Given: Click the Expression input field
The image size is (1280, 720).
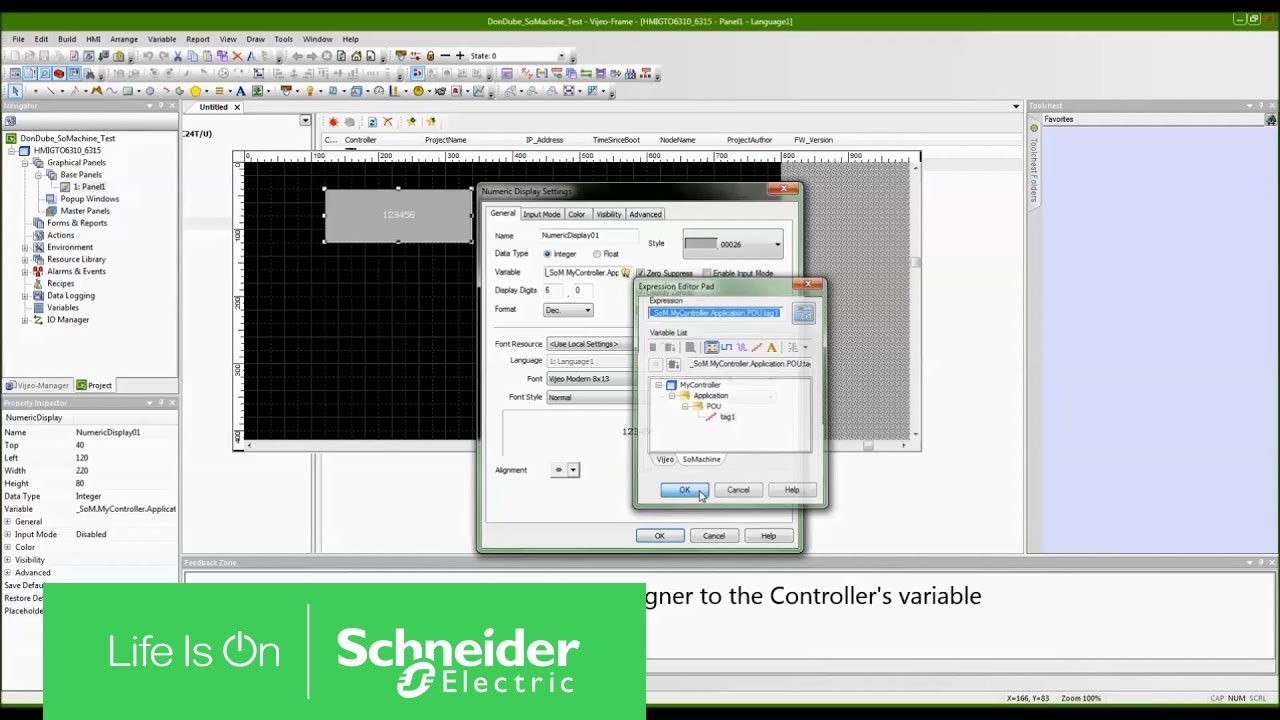Looking at the screenshot, I should 716,313.
